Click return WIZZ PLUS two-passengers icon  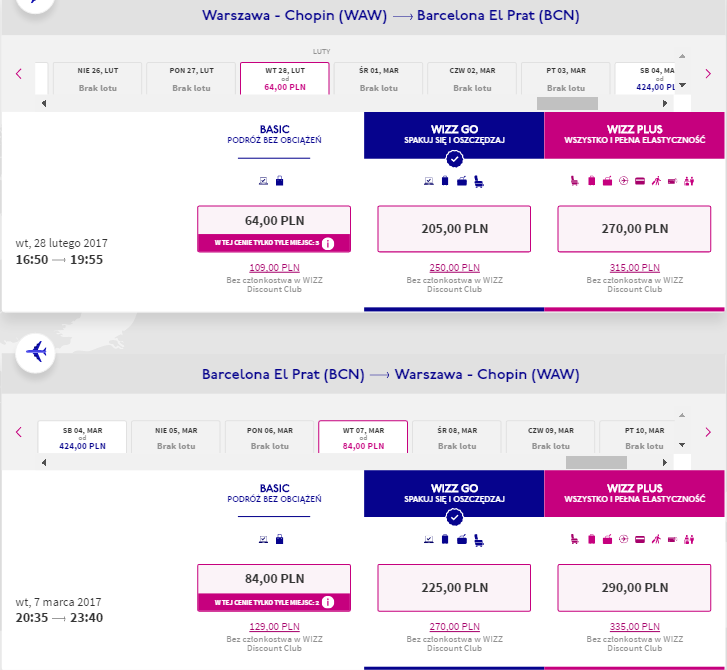coord(689,539)
